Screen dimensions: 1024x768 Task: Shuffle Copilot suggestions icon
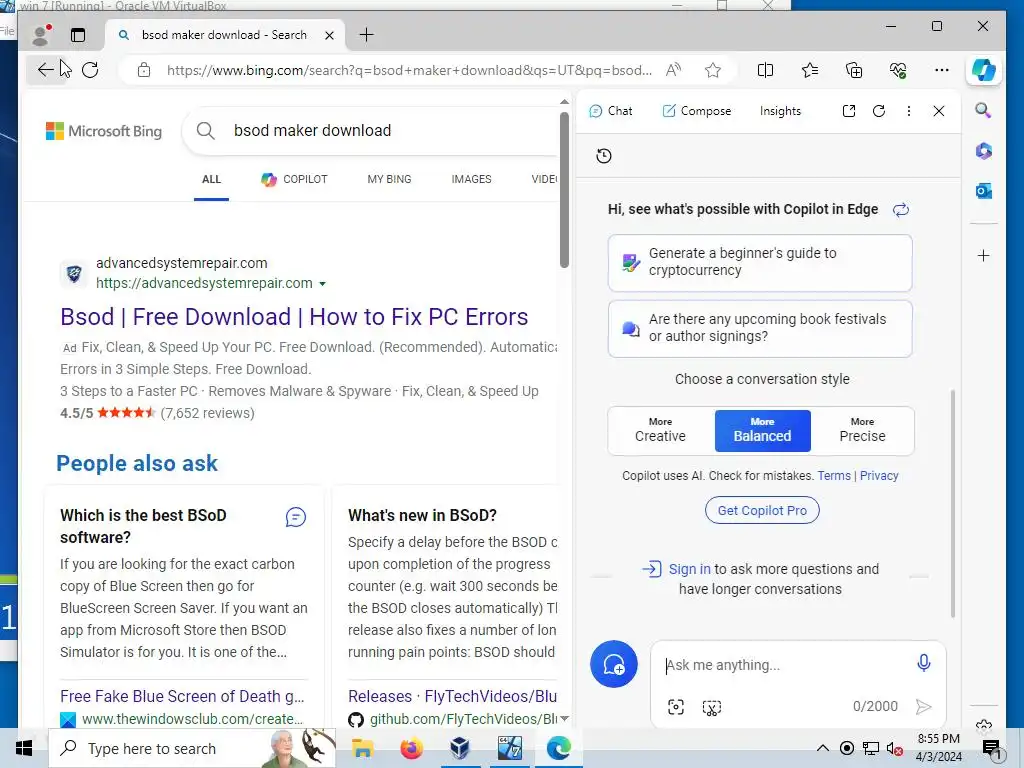click(901, 210)
